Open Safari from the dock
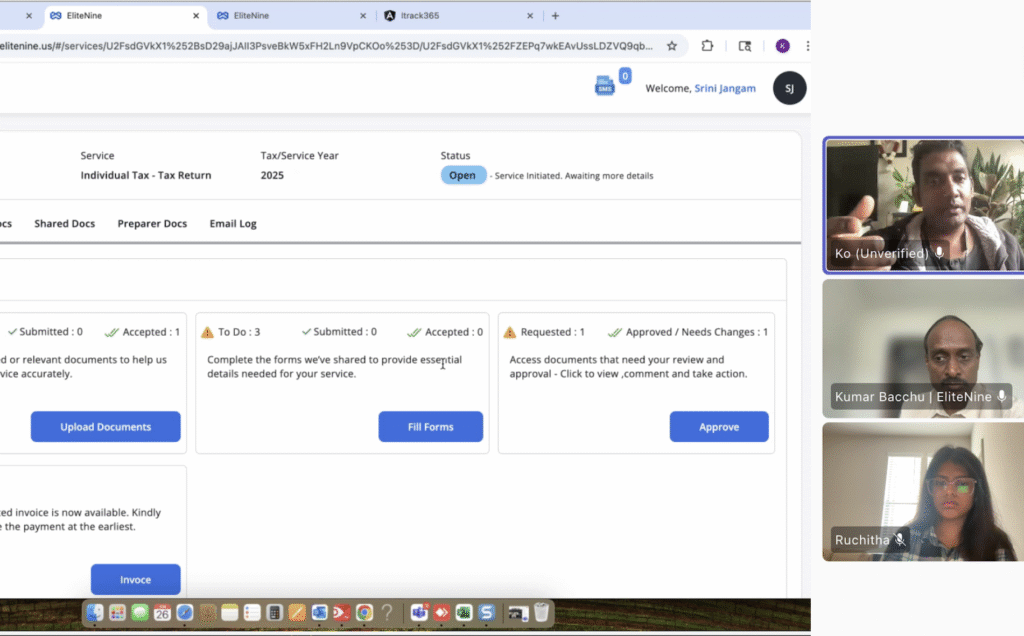This screenshot has height=636, width=1024. (x=184, y=612)
